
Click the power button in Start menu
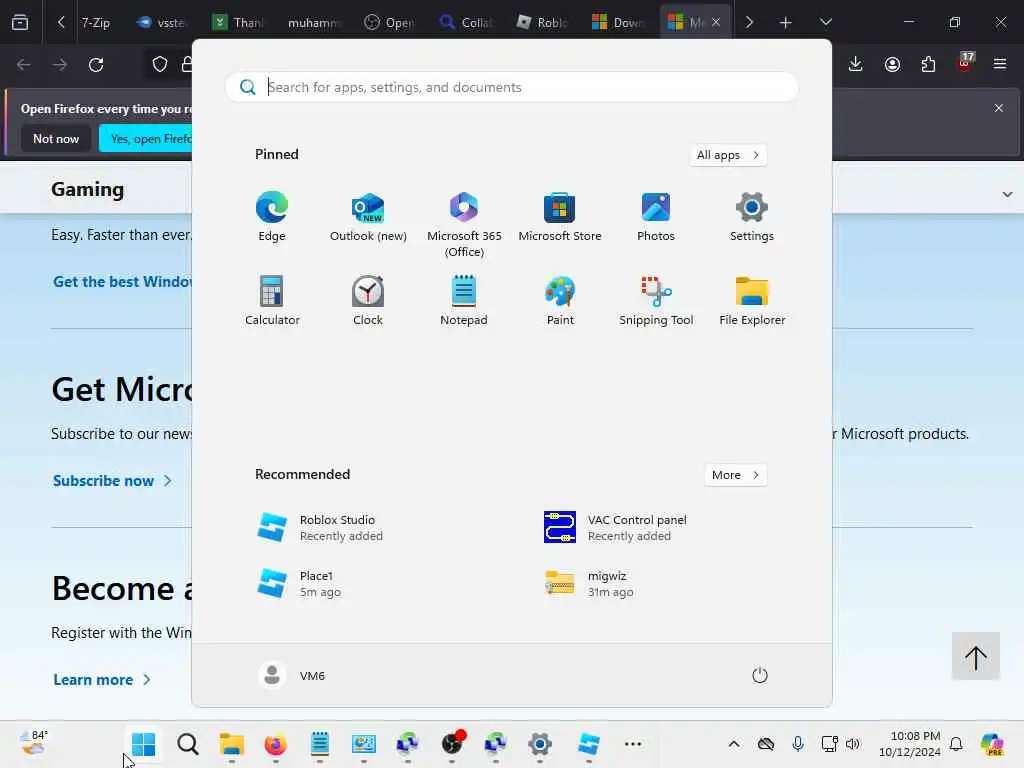(760, 675)
